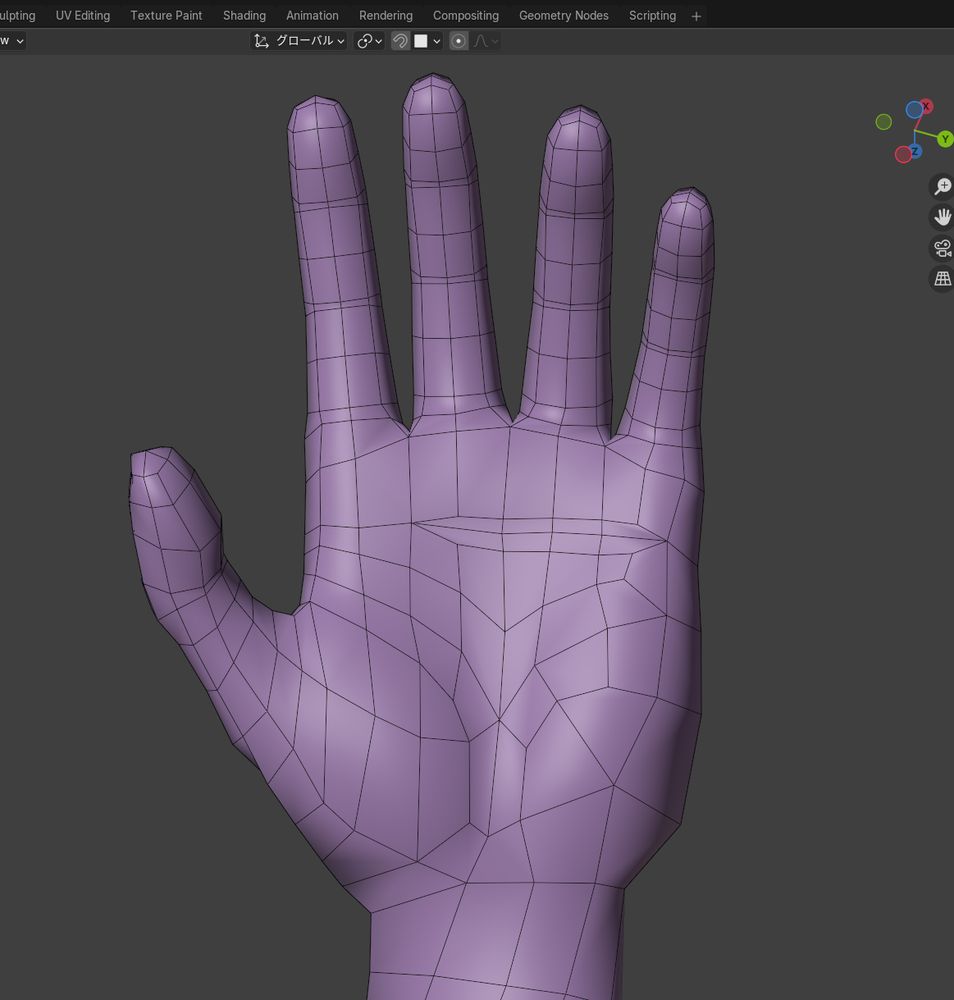Click the hand pan view button
Image resolution: width=954 pixels, height=1000 pixels.
tap(942, 217)
